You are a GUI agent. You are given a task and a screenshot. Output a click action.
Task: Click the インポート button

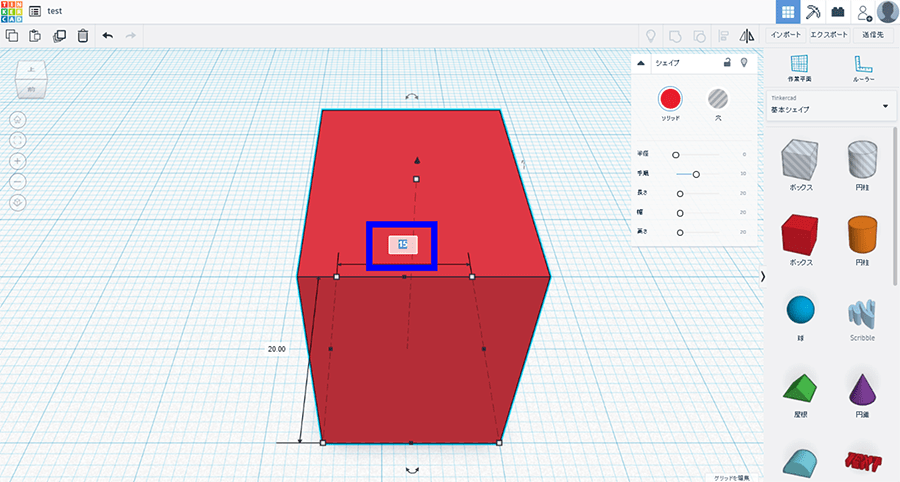click(x=786, y=35)
